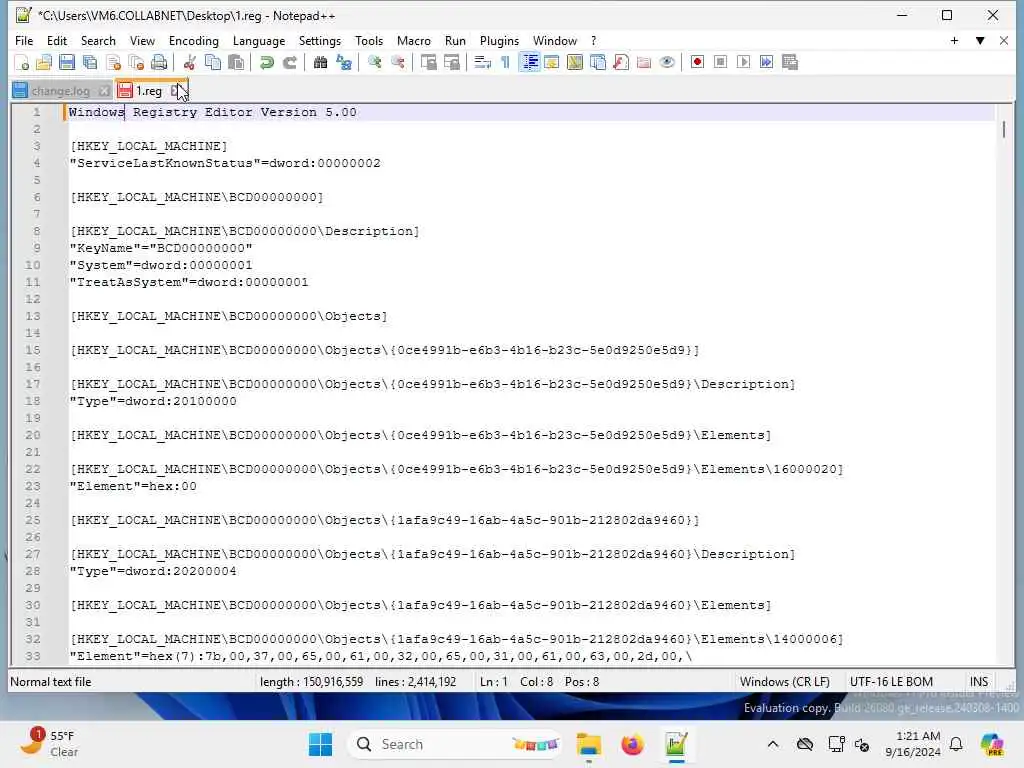Zoom out using the toolbar icon

pos(397,62)
